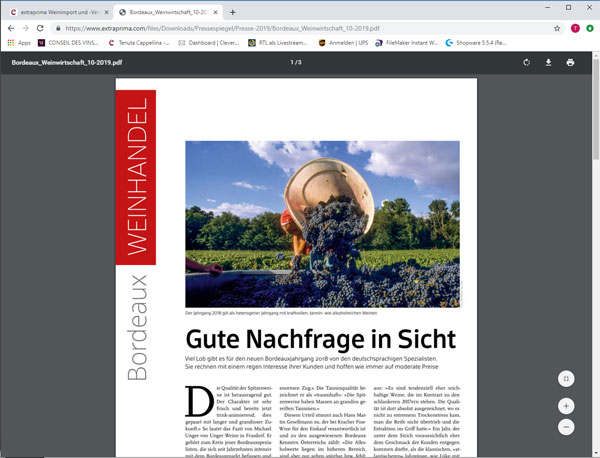
Task: Click the fit to page button
Action: (x=566, y=379)
